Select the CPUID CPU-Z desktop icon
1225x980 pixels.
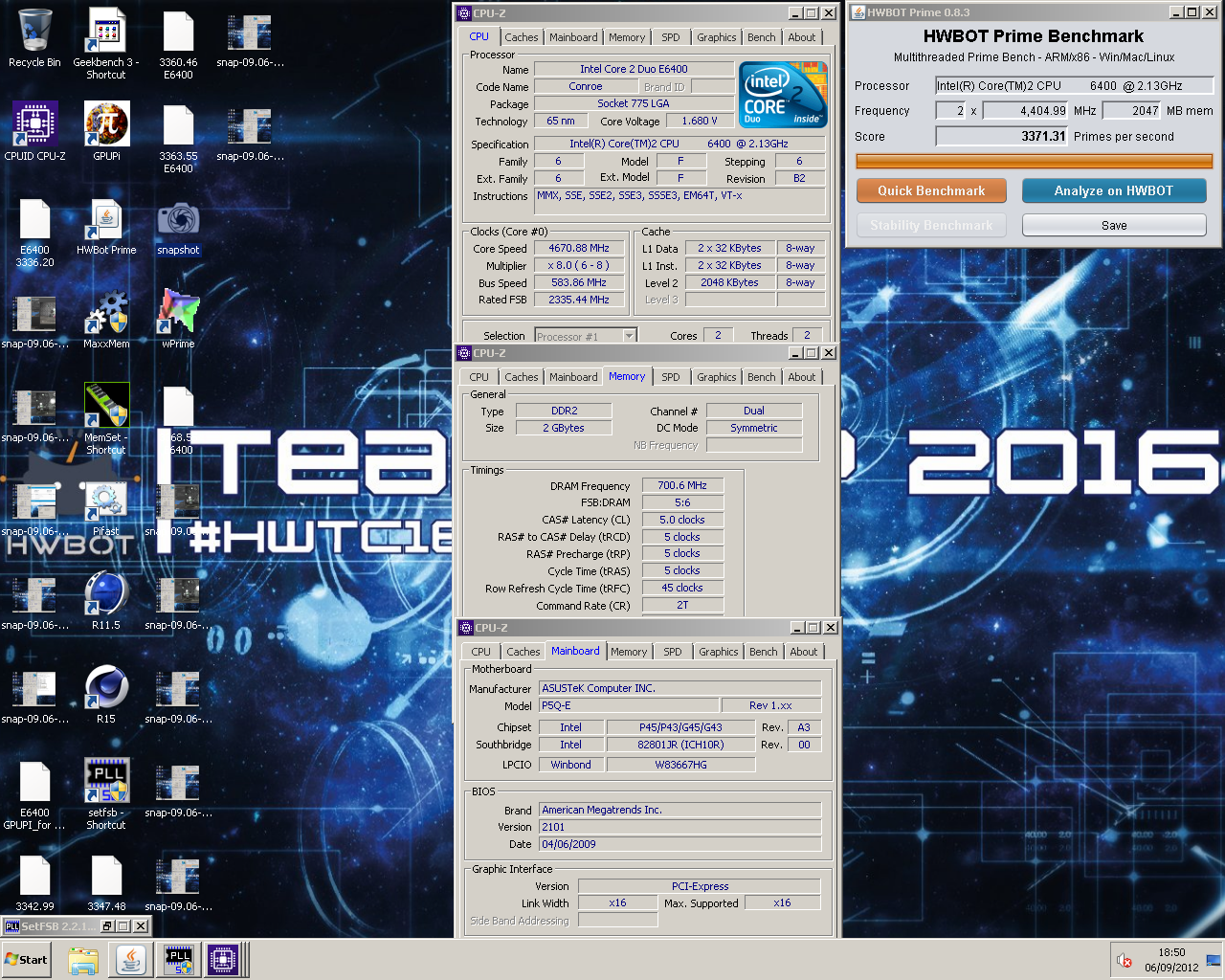tap(34, 132)
